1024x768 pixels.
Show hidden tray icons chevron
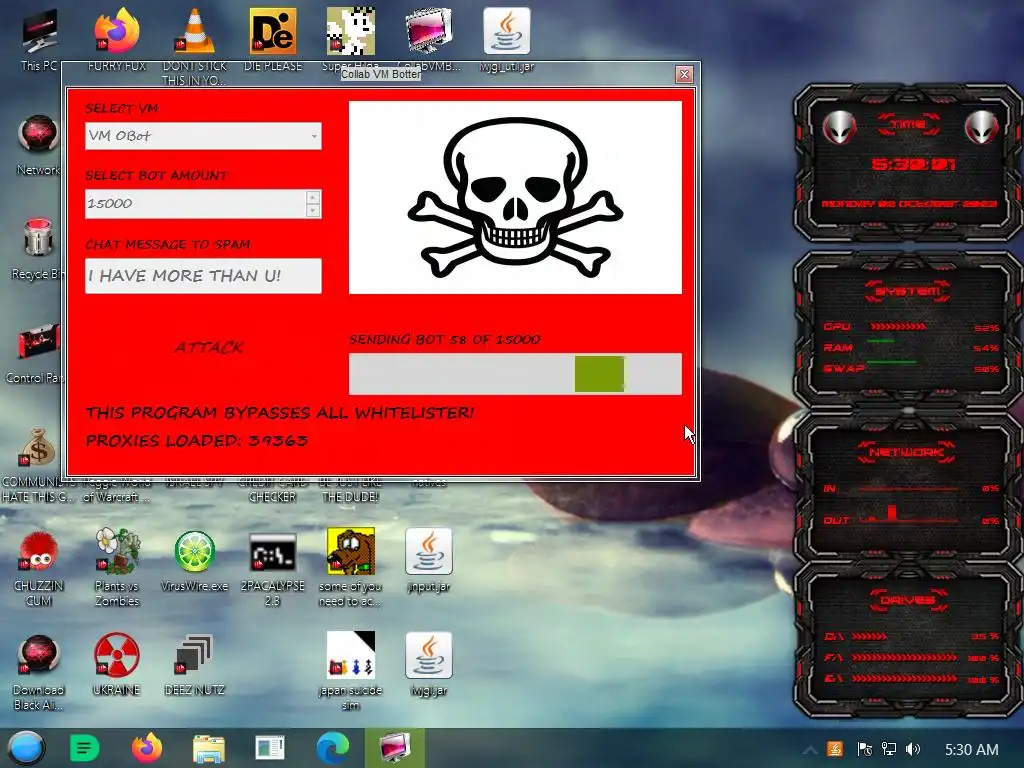[x=810, y=750]
